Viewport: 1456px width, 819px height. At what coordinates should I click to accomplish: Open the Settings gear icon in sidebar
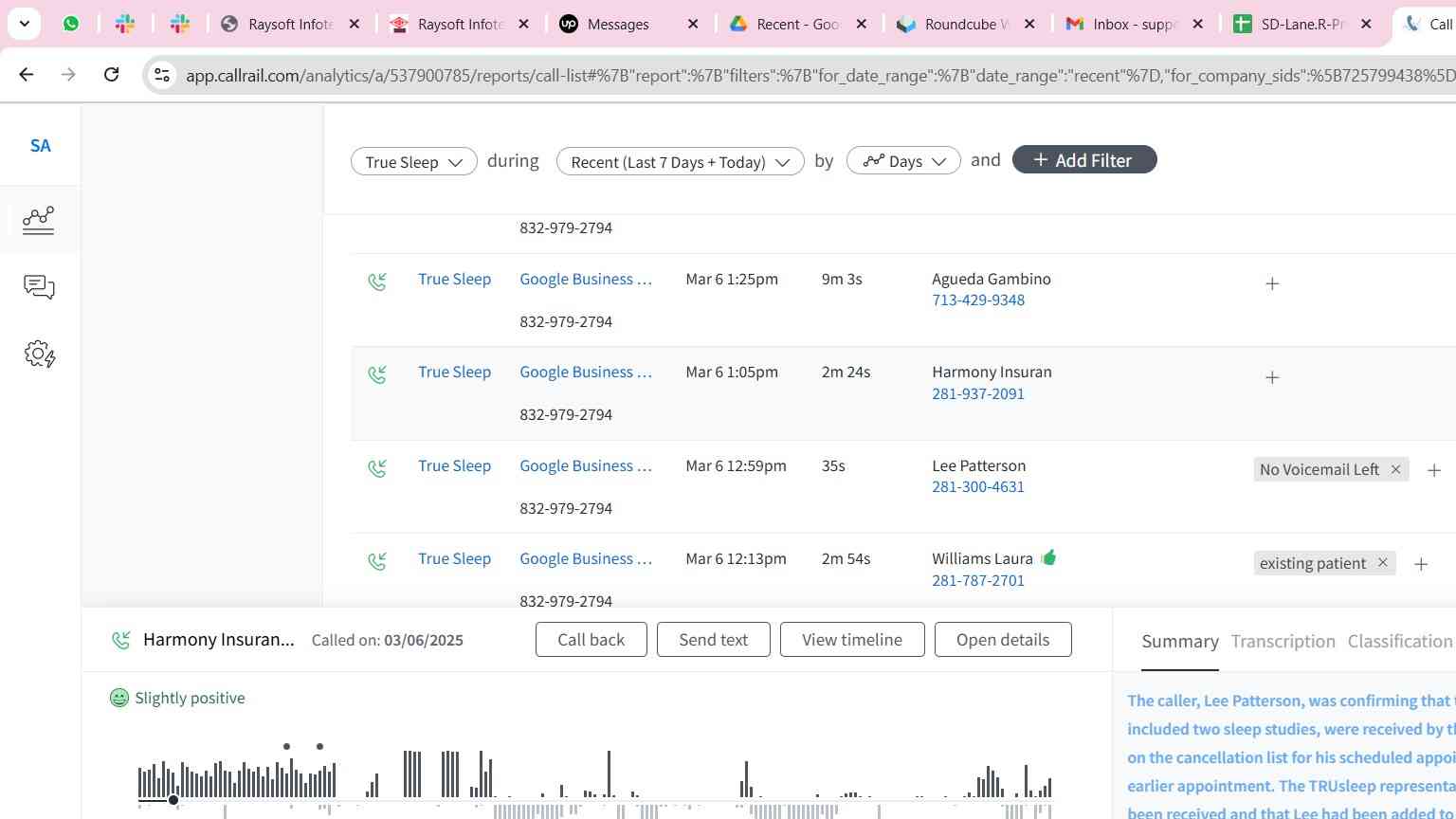(x=39, y=355)
